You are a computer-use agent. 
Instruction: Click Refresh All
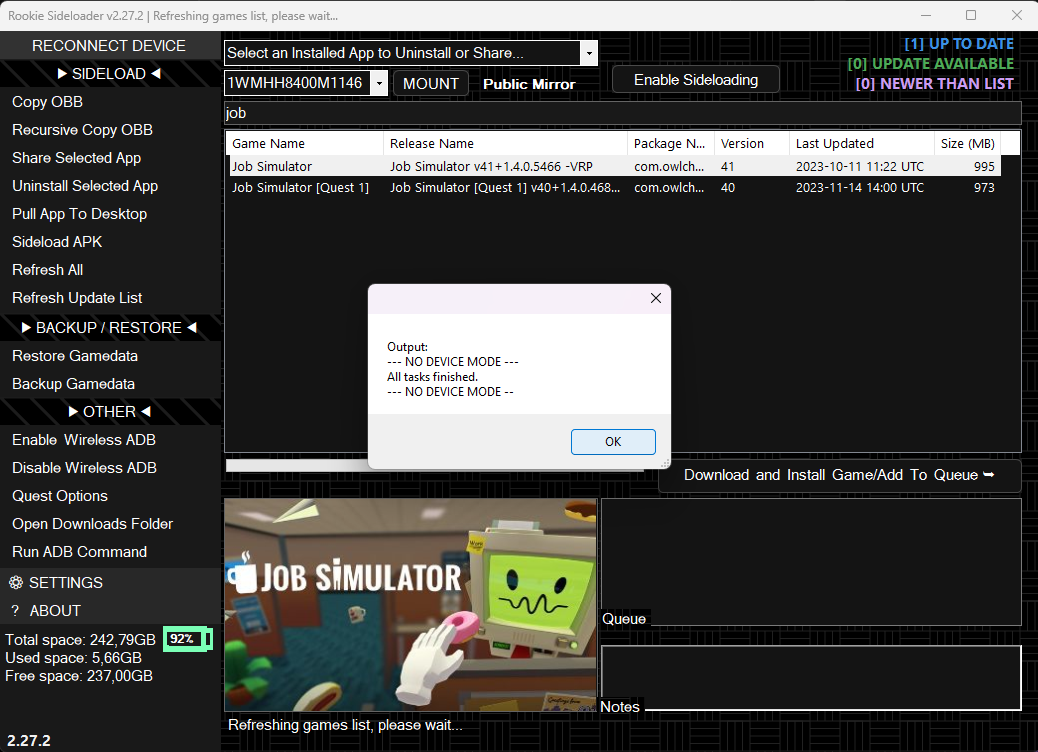(48, 270)
